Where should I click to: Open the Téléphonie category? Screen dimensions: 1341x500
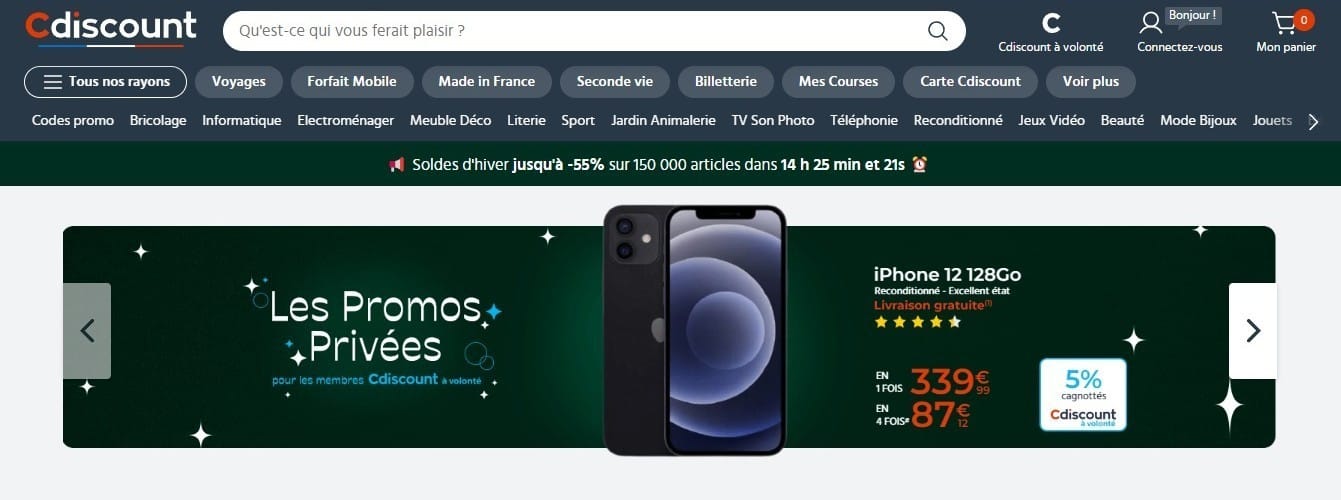[864, 121]
